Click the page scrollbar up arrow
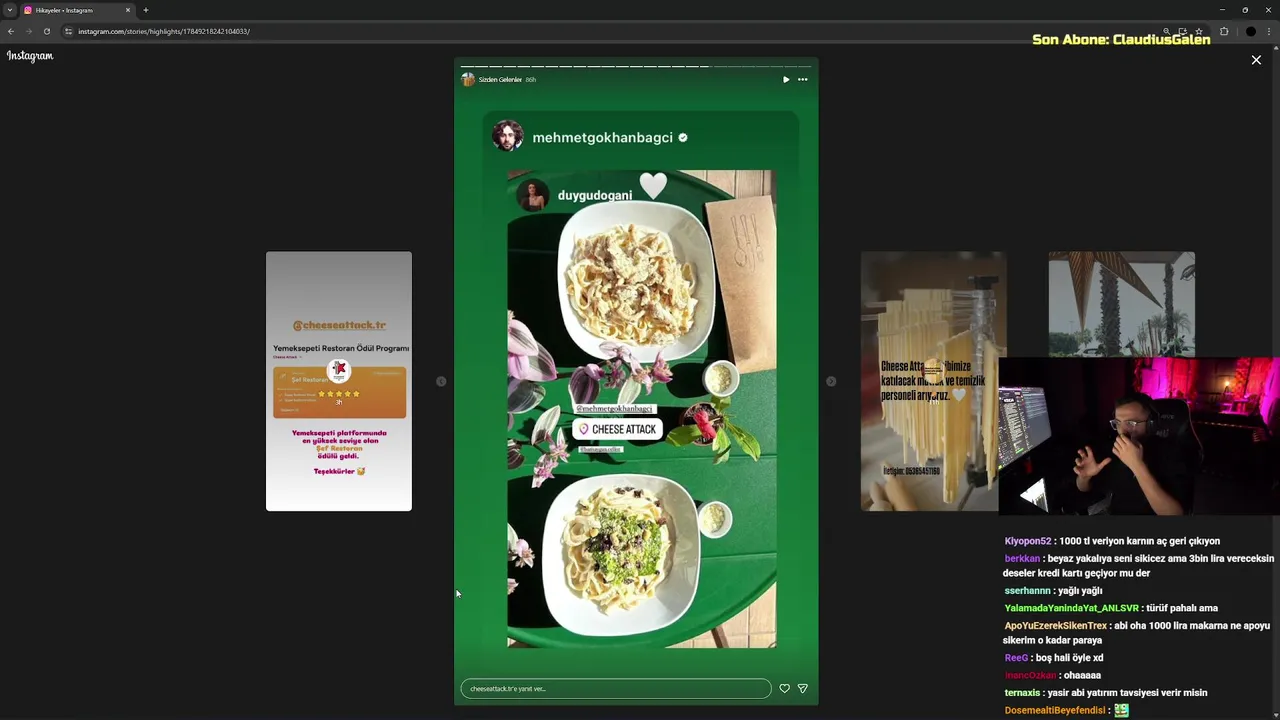The width and height of the screenshot is (1280, 720). point(1275,48)
